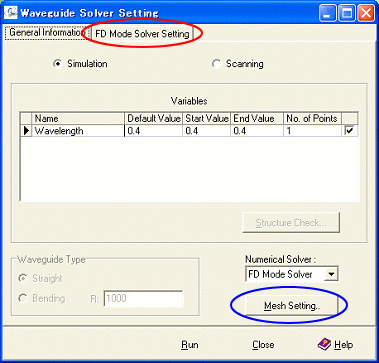Select the Wavelength row arrow marker
The width and height of the screenshot is (379, 363).
tap(26, 131)
